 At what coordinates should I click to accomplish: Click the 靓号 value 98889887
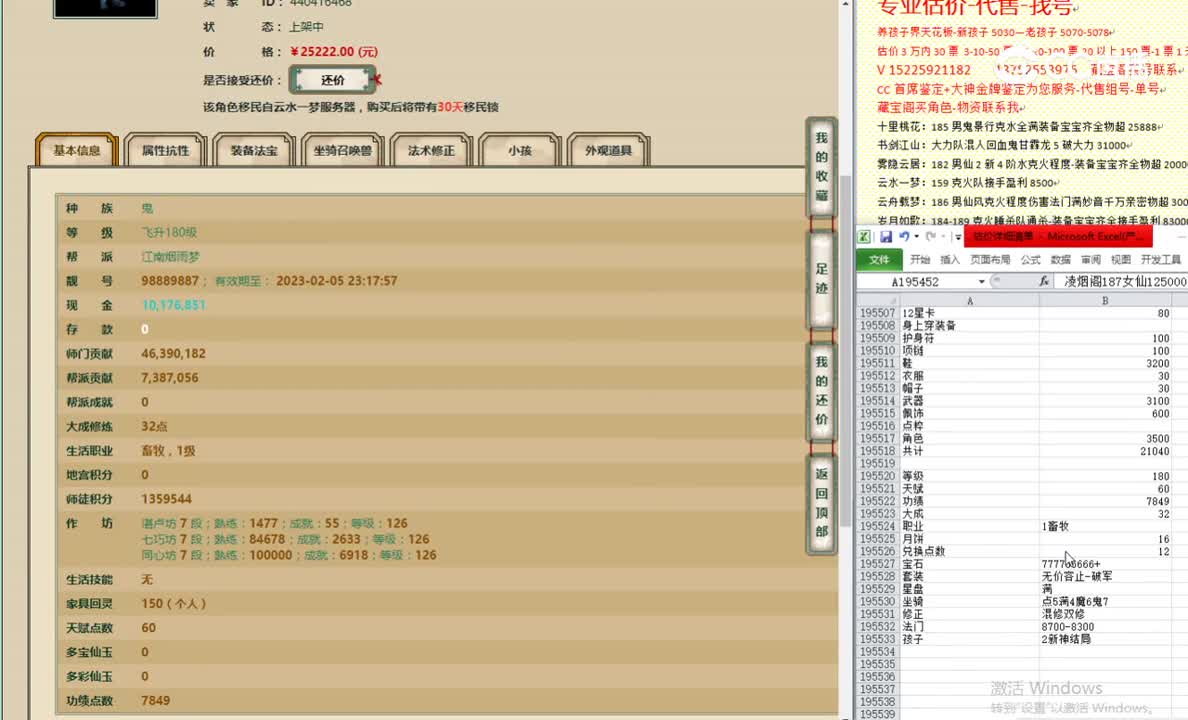coord(170,280)
